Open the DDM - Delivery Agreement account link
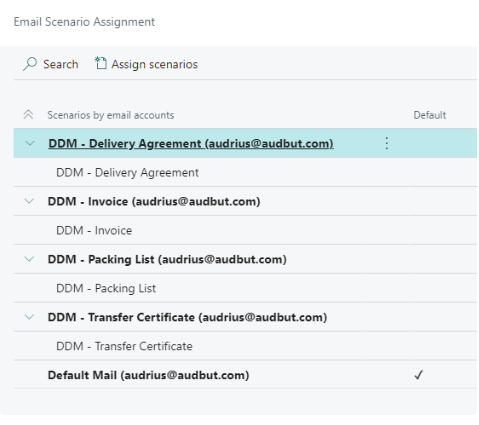The image size is (479, 425). (191, 143)
